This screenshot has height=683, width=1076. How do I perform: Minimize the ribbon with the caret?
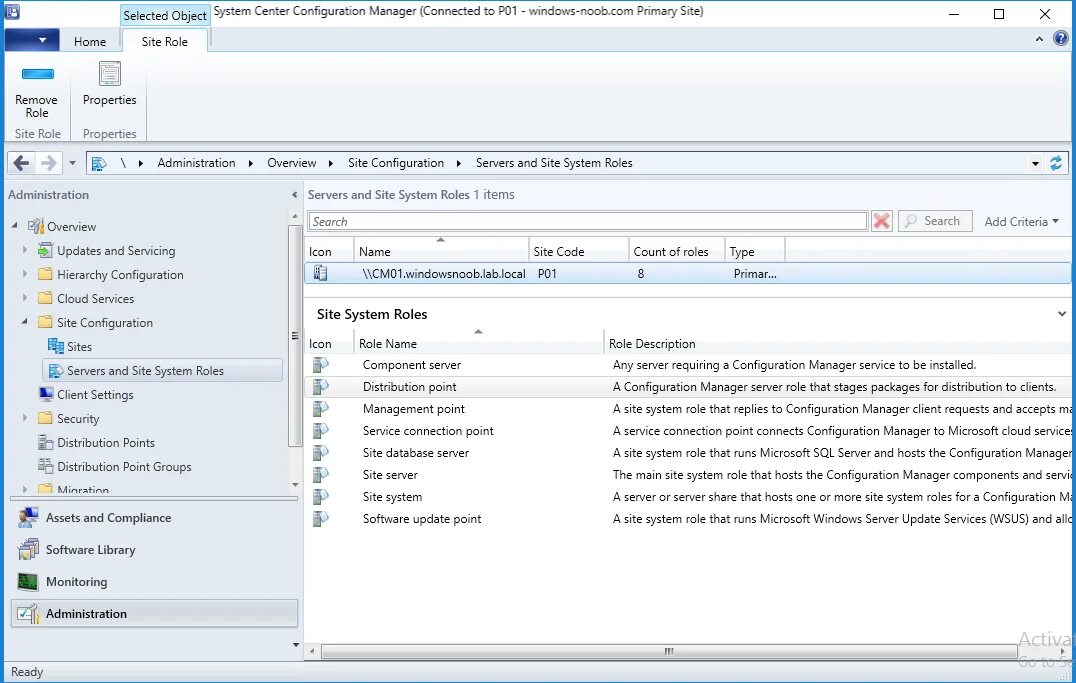1039,39
